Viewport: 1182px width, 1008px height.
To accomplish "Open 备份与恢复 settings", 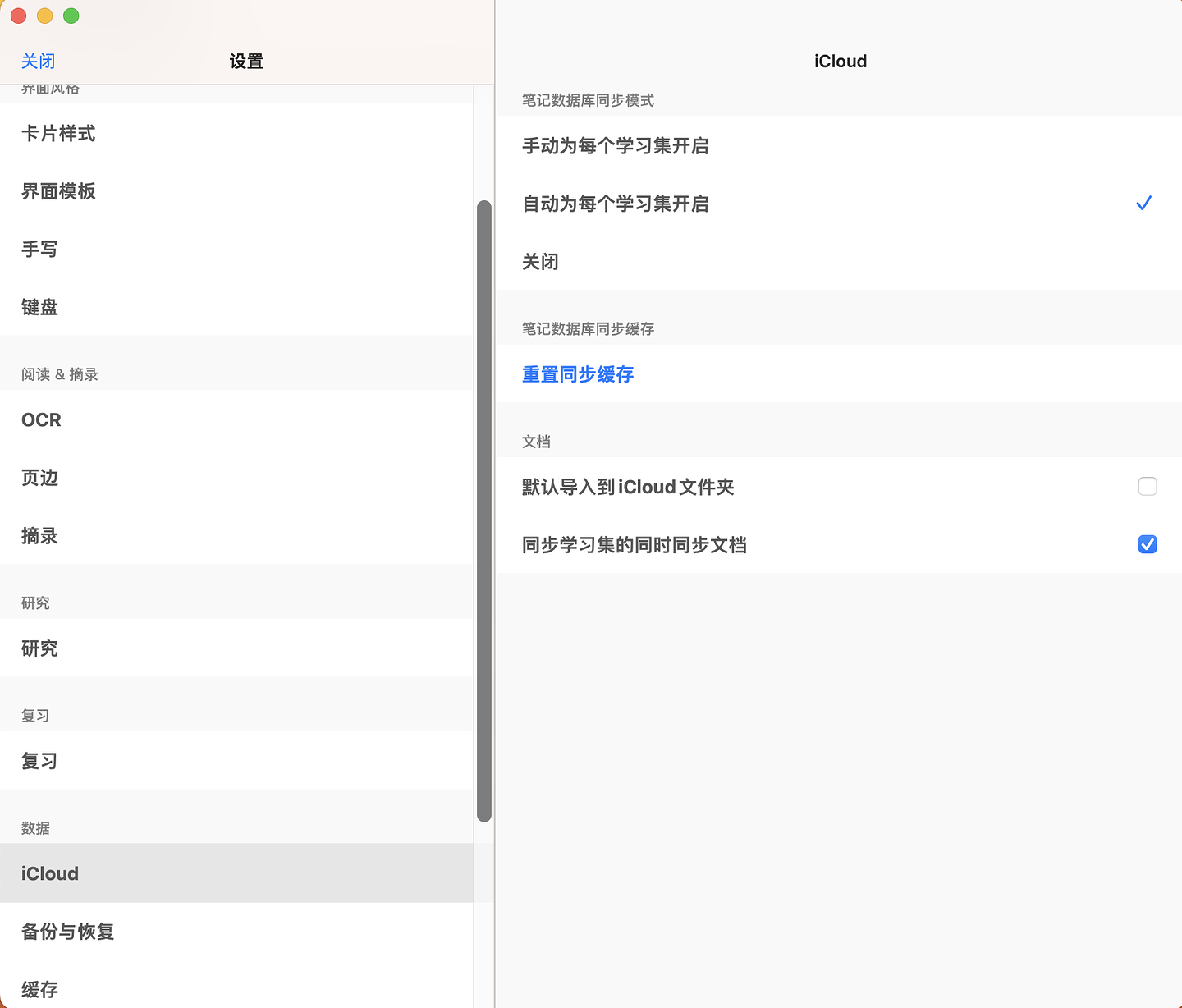I will point(236,932).
